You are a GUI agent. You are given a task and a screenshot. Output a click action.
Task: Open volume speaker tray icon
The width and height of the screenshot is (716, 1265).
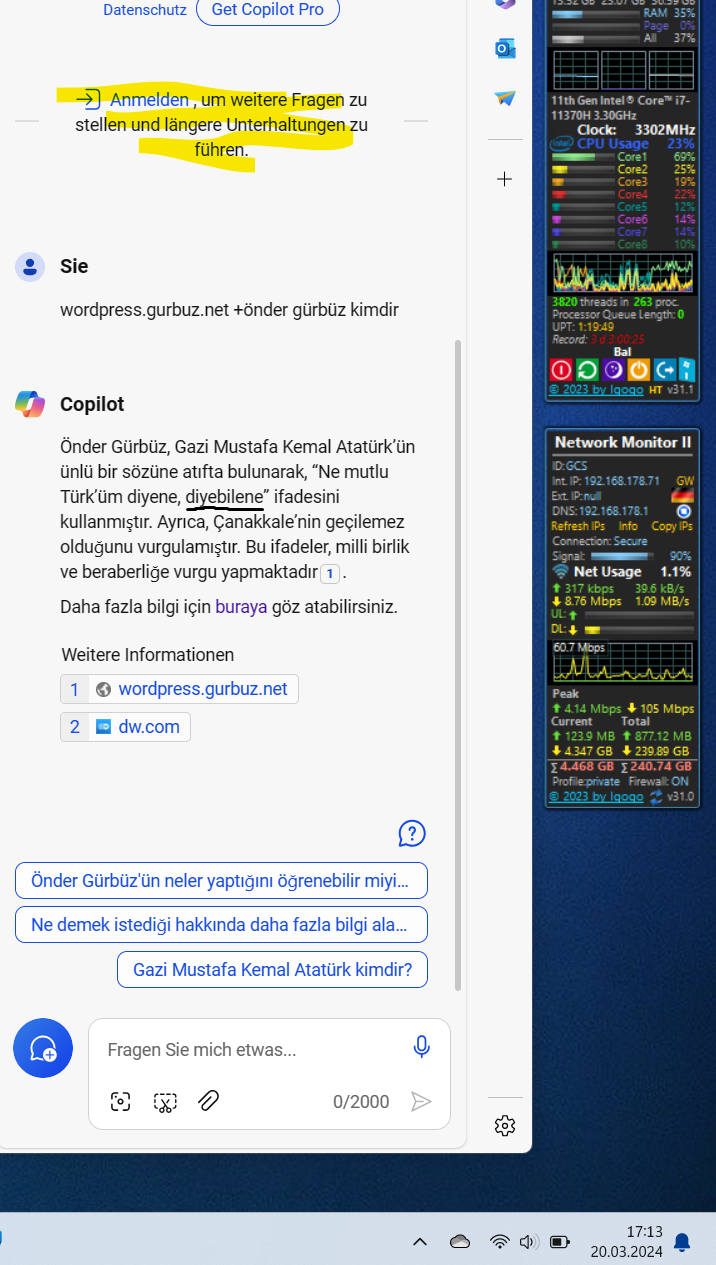click(529, 1242)
